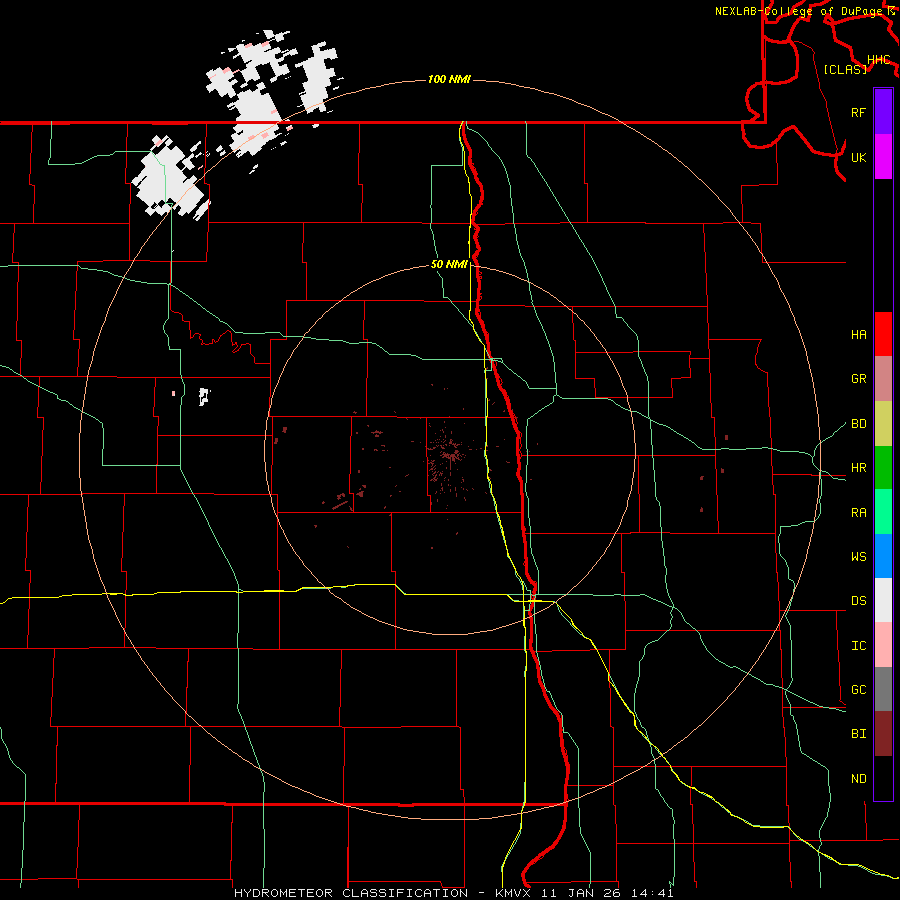
Task: Click the gray GC legend swatch
Action: click(883, 689)
